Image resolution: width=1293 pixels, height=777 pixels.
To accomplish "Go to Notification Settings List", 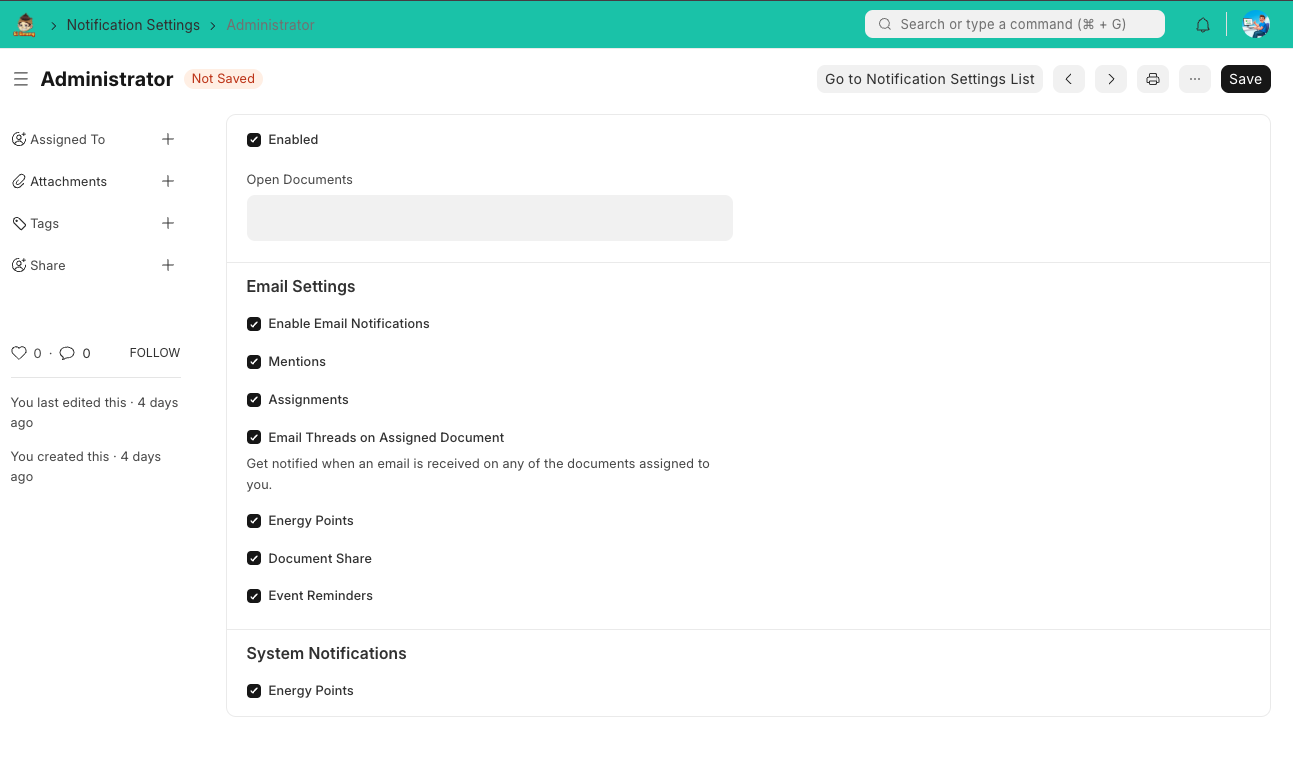I will 929,79.
